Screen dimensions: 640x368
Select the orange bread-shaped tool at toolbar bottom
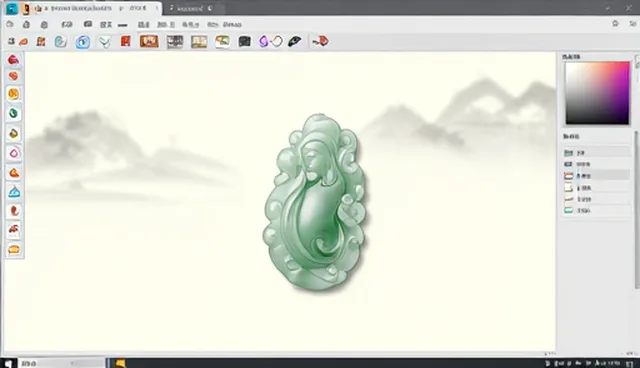pos(14,249)
